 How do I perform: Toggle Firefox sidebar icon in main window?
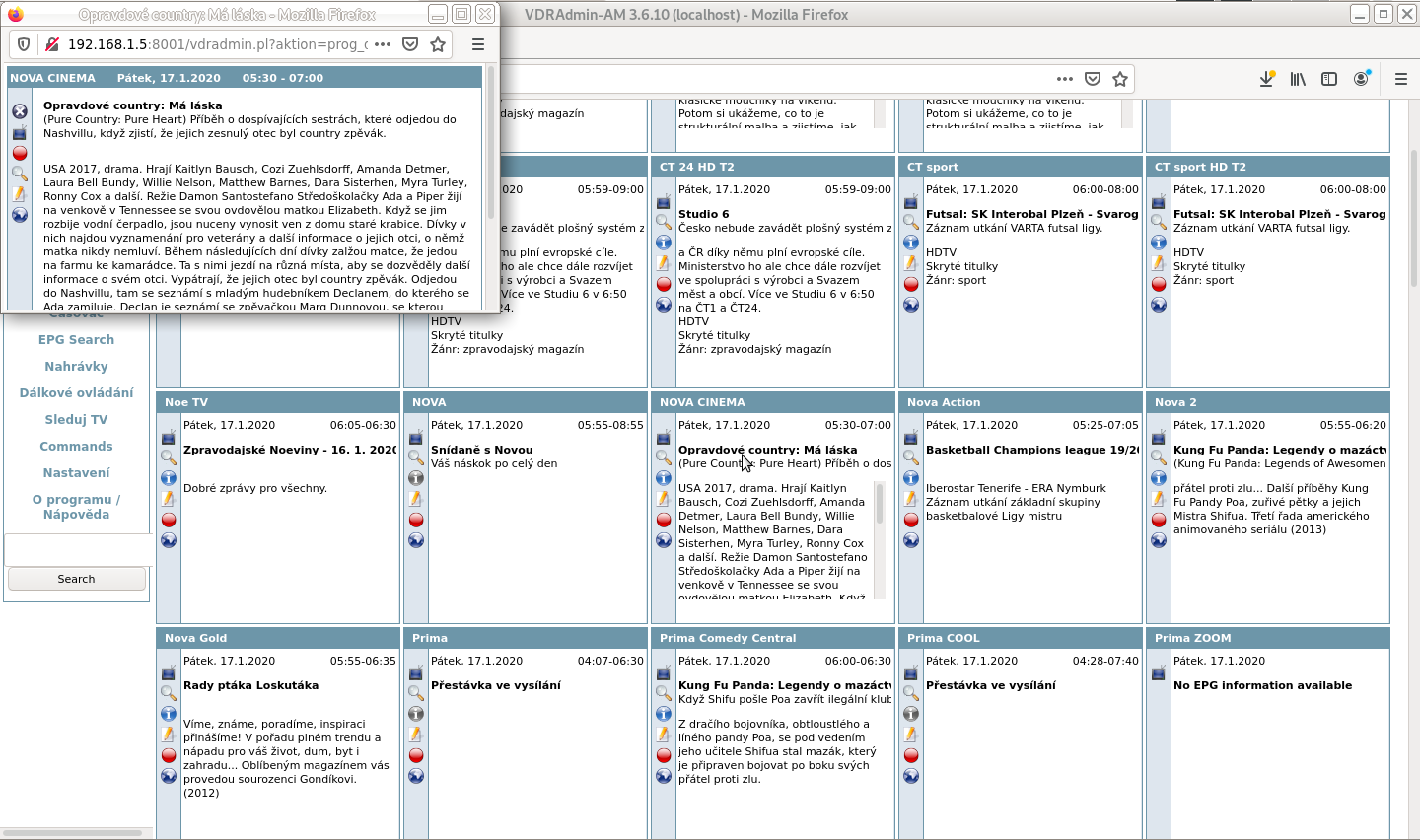[x=1329, y=79]
